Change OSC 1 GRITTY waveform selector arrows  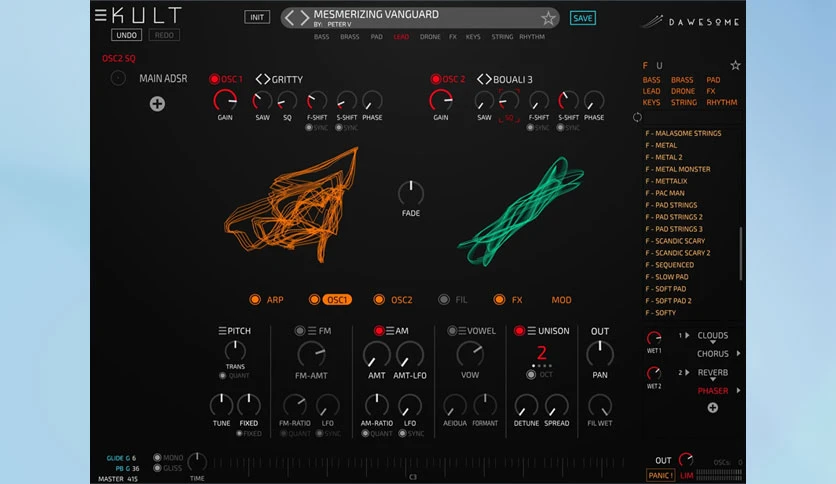point(262,79)
